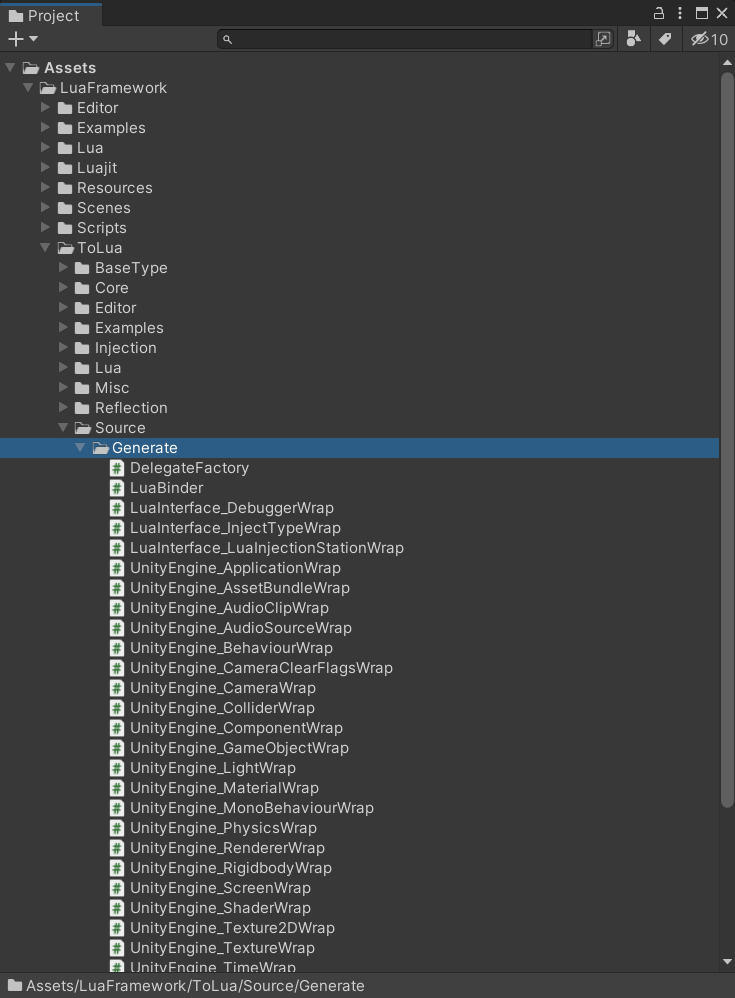
Task: Click the project search field
Action: point(405,39)
